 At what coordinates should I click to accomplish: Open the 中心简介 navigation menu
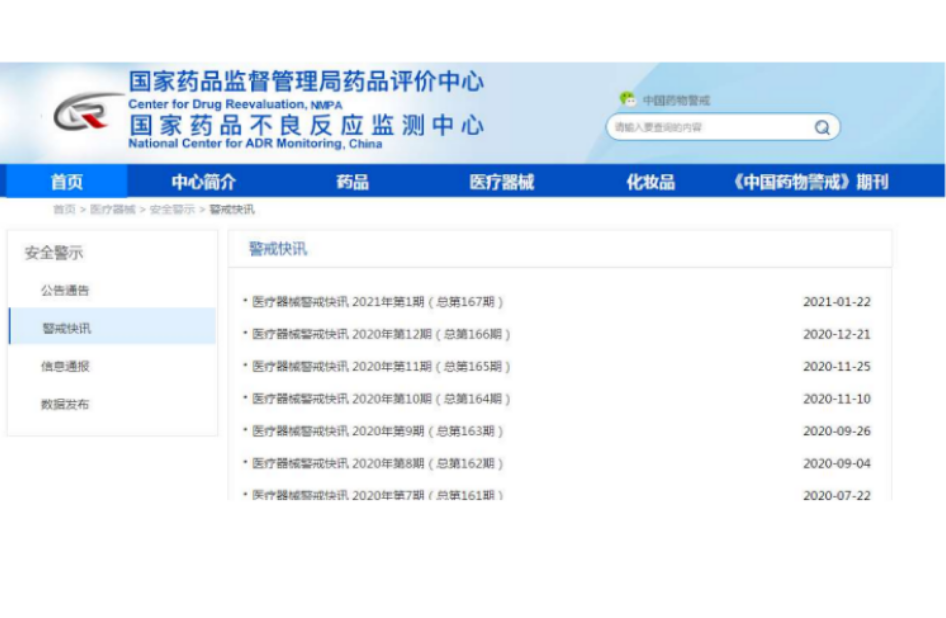203,182
